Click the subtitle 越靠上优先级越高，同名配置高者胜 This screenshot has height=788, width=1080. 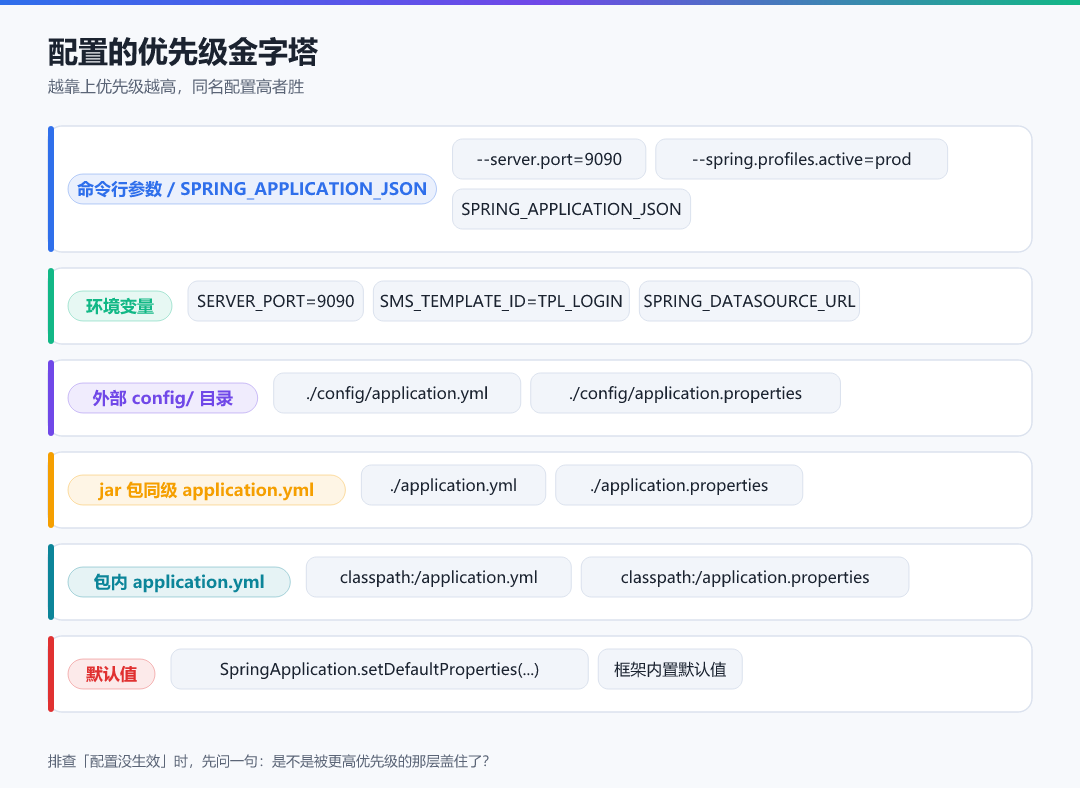point(176,87)
